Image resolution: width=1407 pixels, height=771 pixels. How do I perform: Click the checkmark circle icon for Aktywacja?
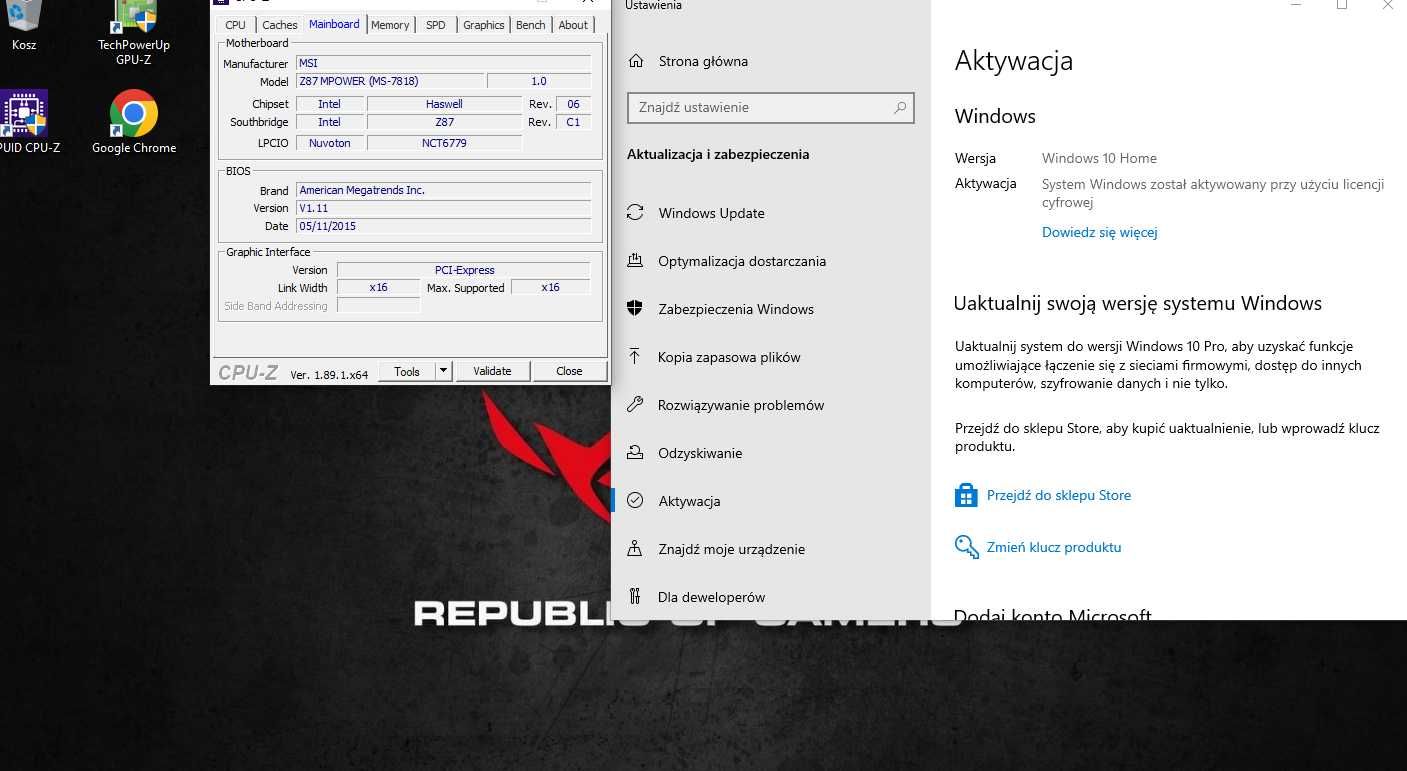[x=635, y=501]
